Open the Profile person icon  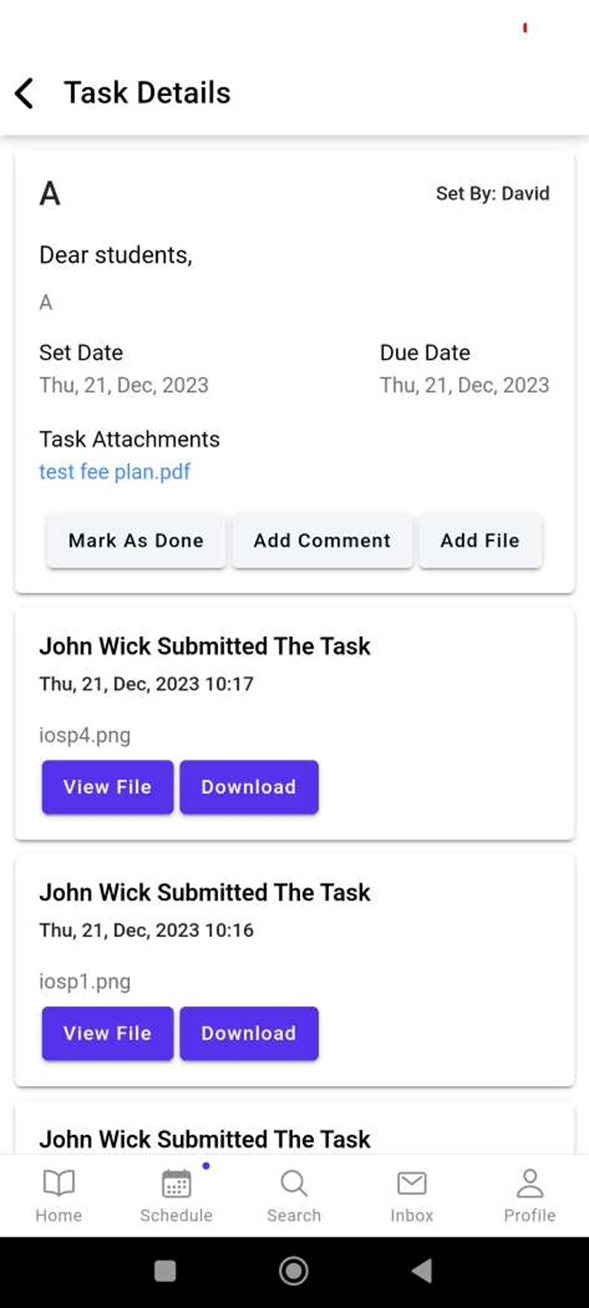[530, 1184]
